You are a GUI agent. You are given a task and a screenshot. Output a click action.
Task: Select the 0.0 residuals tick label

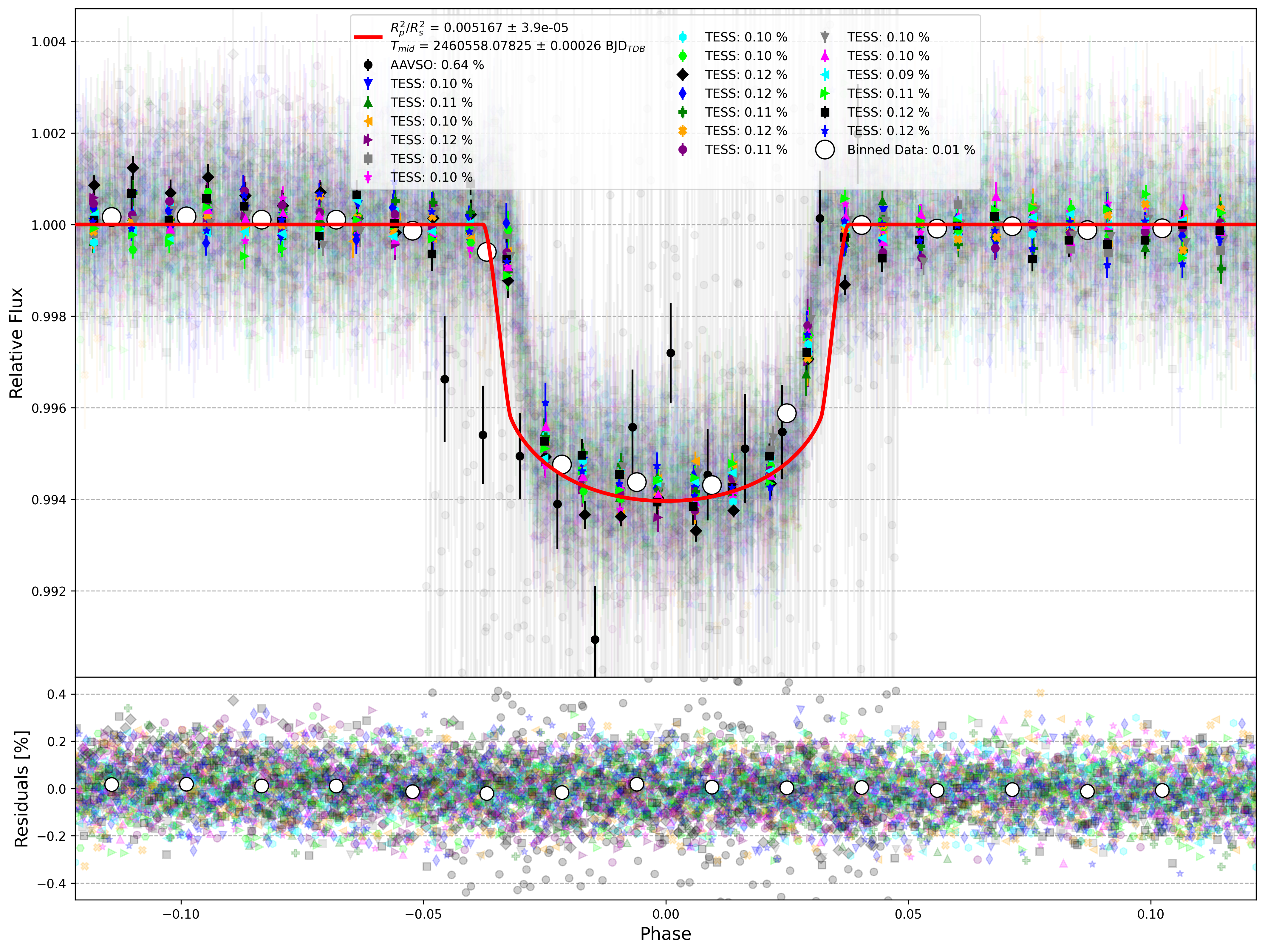[x=57, y=789]
